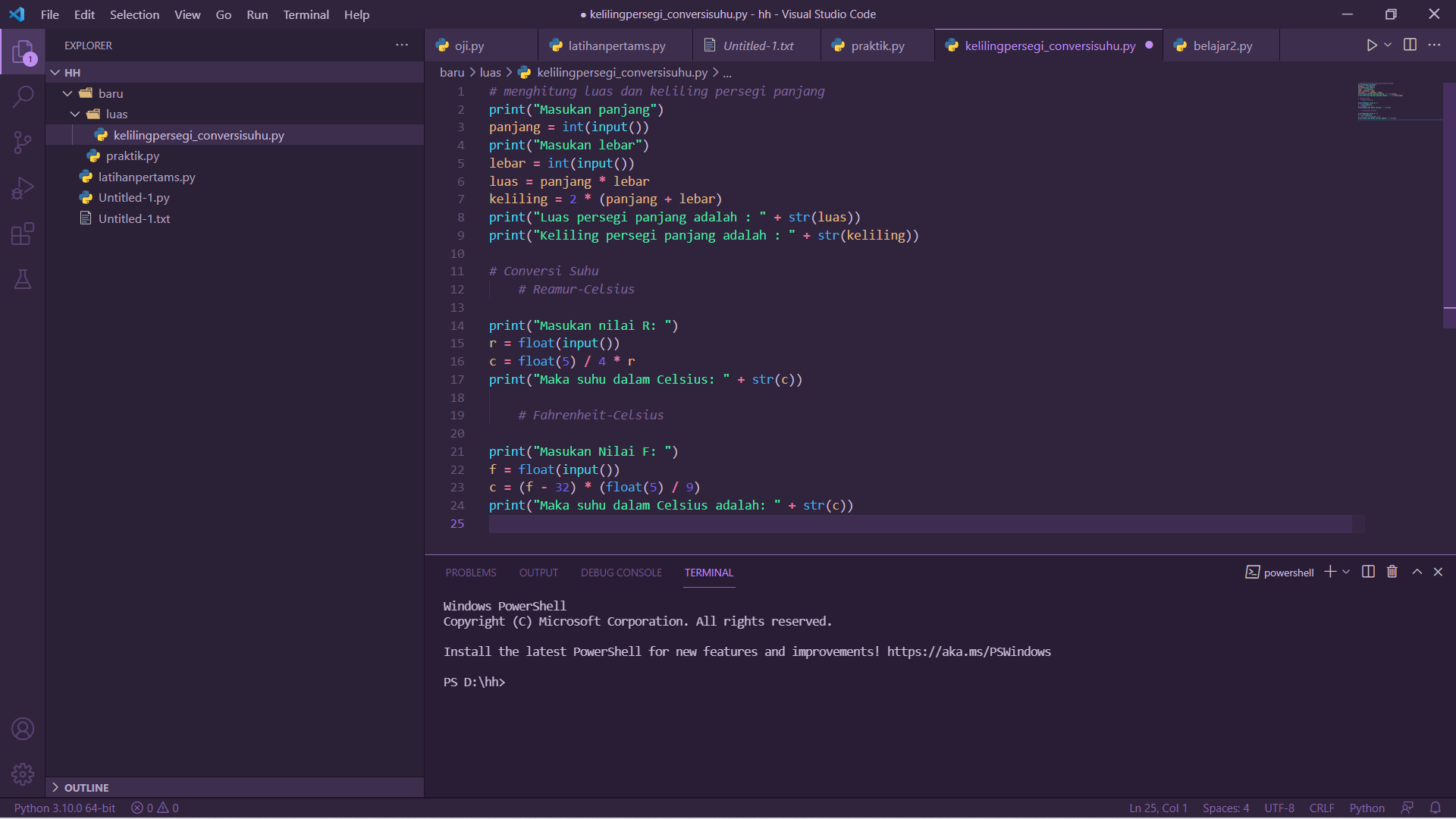The height and width of the screenshot is (819, 1456).
Task: Open praktik.py from the Explorer
Action: [130, 155]
